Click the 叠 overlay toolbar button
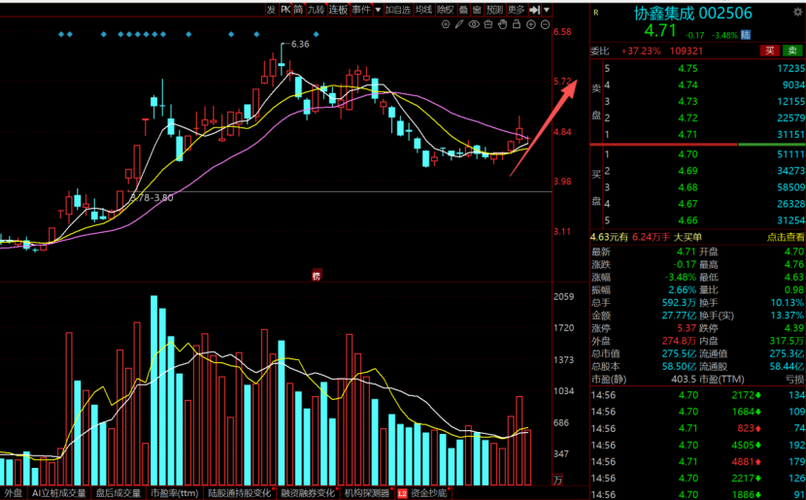The image size is (806, 500). 464,9
